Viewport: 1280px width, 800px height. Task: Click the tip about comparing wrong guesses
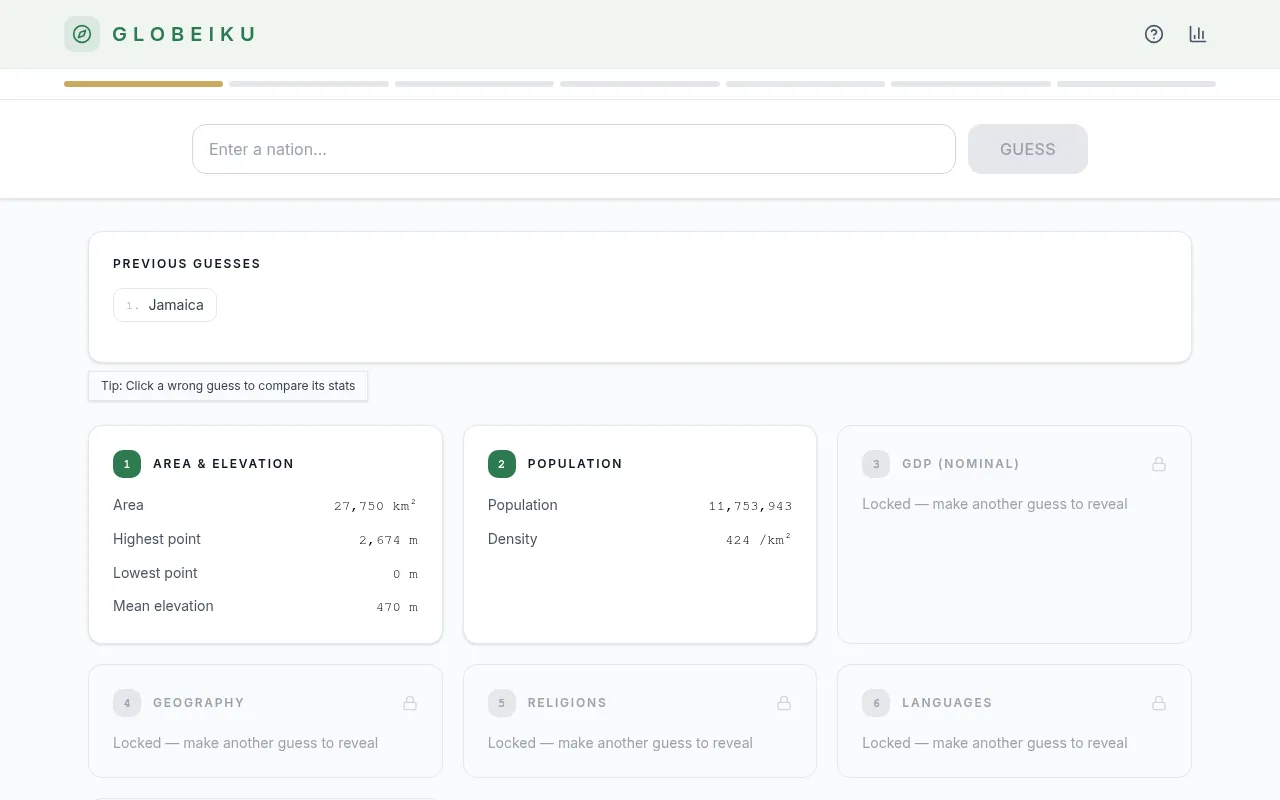pos(228,386)
